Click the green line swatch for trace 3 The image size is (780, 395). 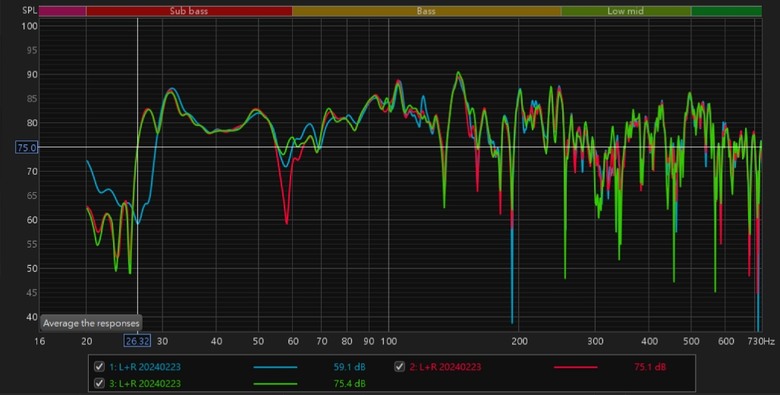[x=275, y=384]
